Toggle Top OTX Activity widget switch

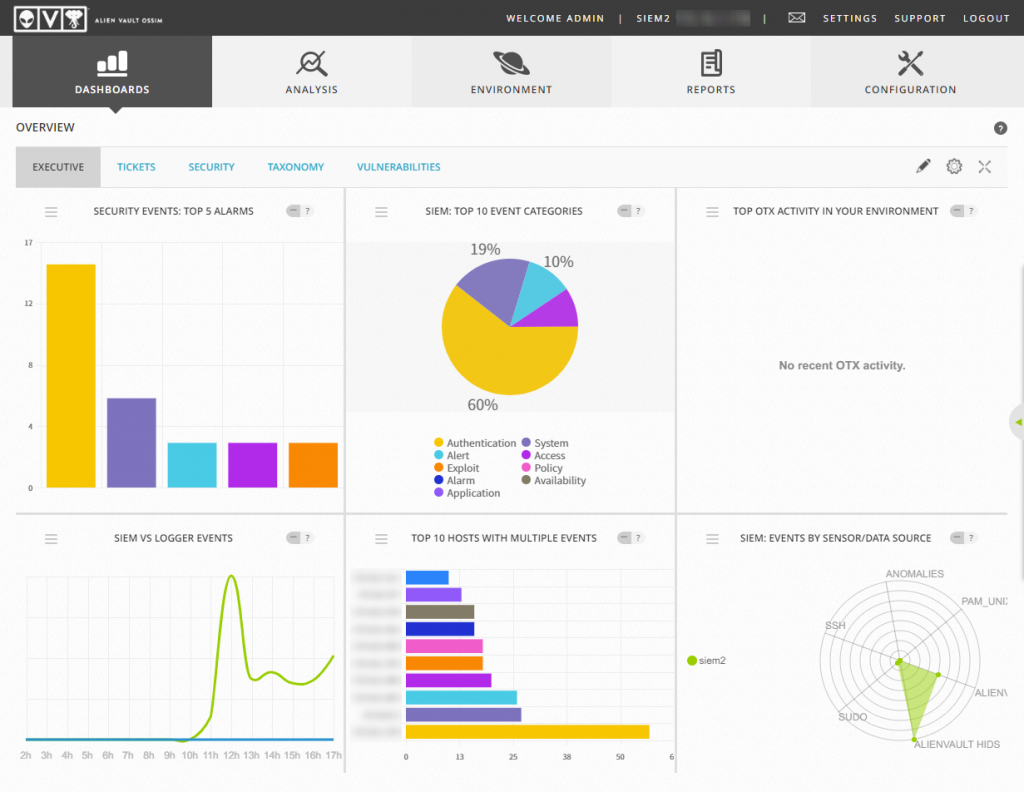pyautogui.click(x=957, y=211)
